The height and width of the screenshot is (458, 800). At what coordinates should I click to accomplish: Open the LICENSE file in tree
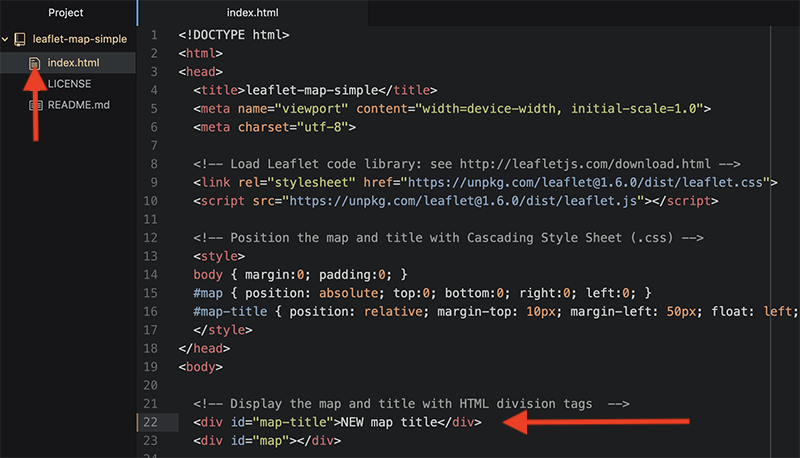point(69,84)
